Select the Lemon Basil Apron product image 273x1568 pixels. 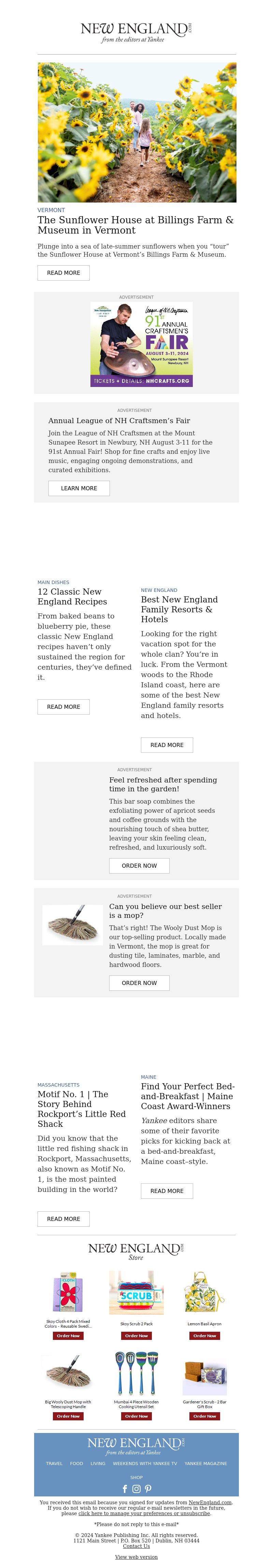(205, 1293)
